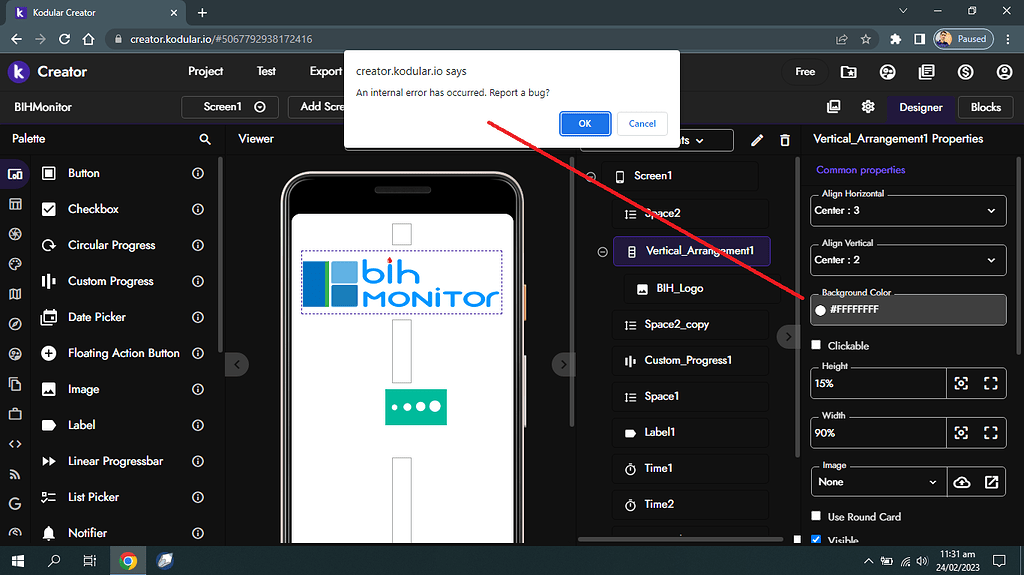The height and width of the screenshot is (575, 1024).
Task: Set Height to automatic
Action: (x=961, y=384)
